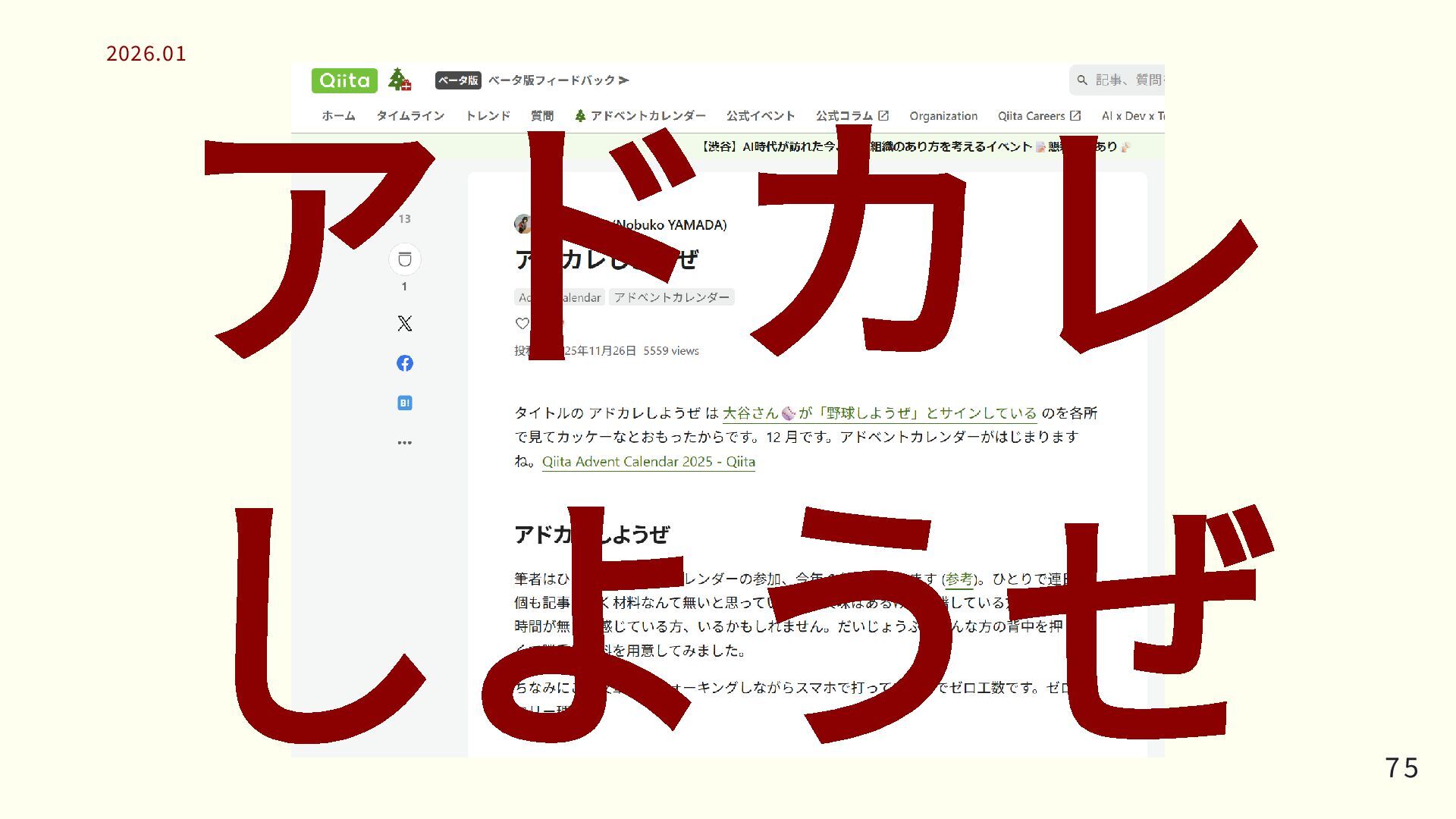
Task: Focus the article search input field
Action: point(1128,80)
